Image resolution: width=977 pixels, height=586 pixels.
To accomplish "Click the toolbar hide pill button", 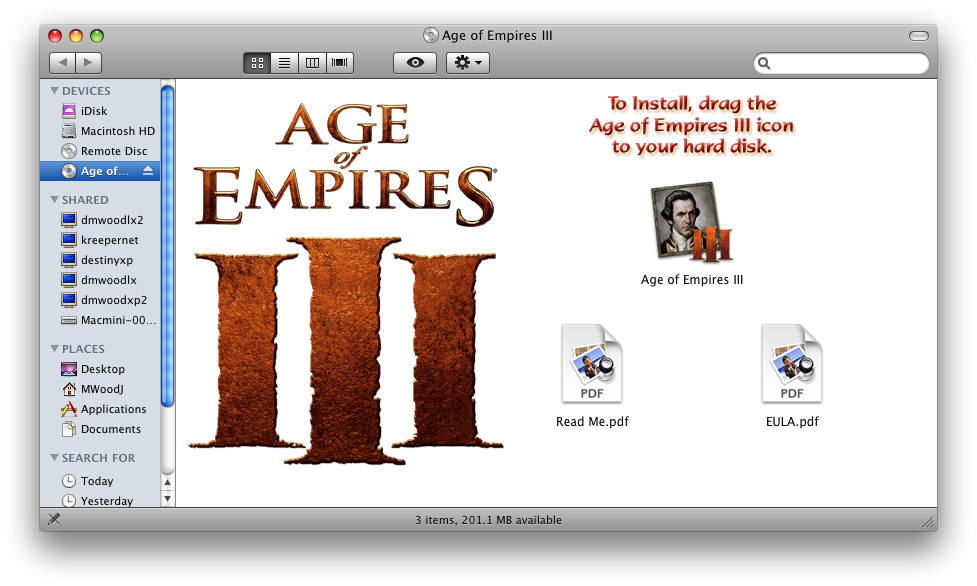I will coord(918,36).
